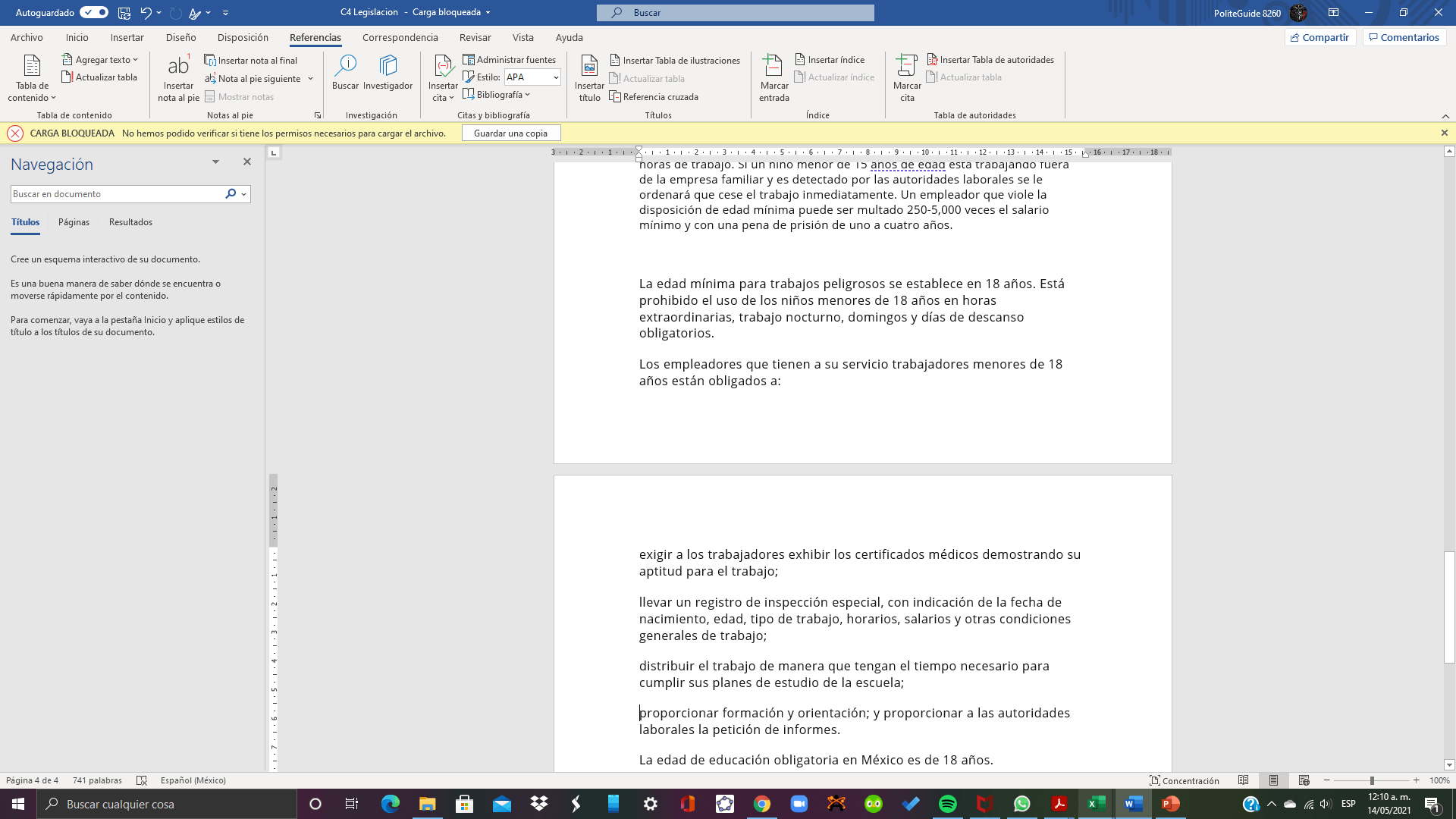This screenshot has height=819, width=1456.
Task: Open Windows Start menu
Action: point(18,804)
